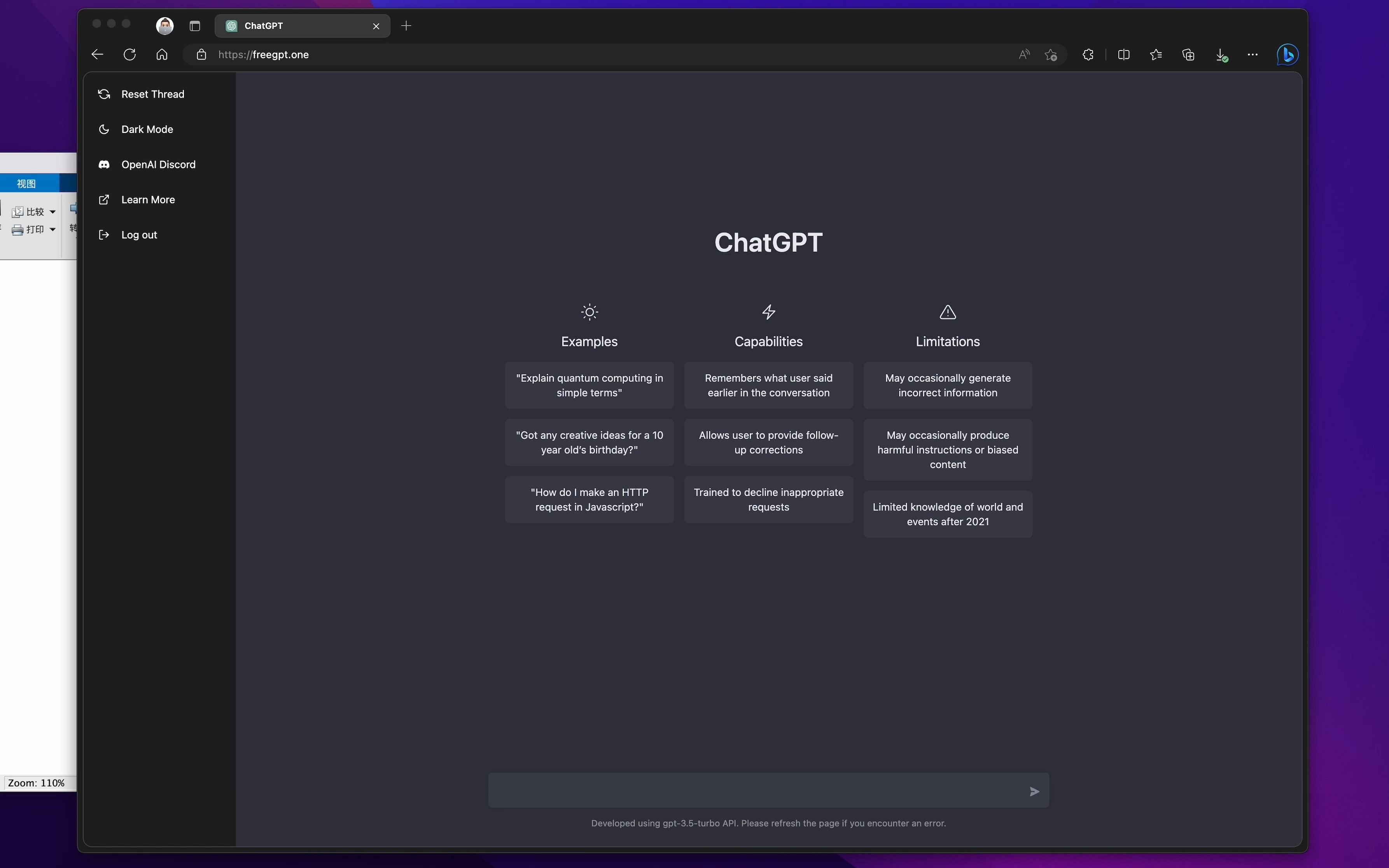Screen dimensions: 1389x868
Task: Open the tab actions menu icon
Action: tap(194, 26)
